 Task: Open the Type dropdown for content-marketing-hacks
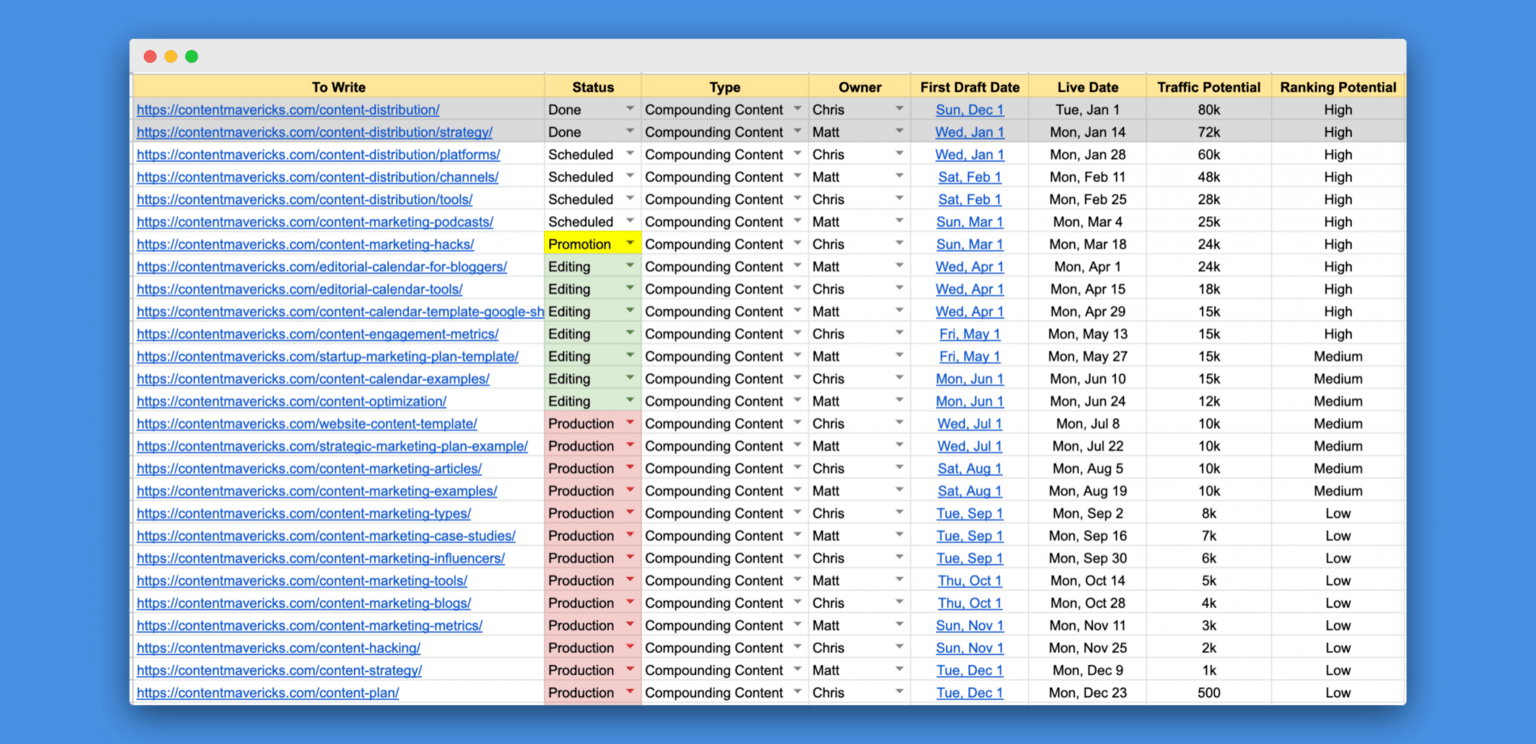point(797,244)
